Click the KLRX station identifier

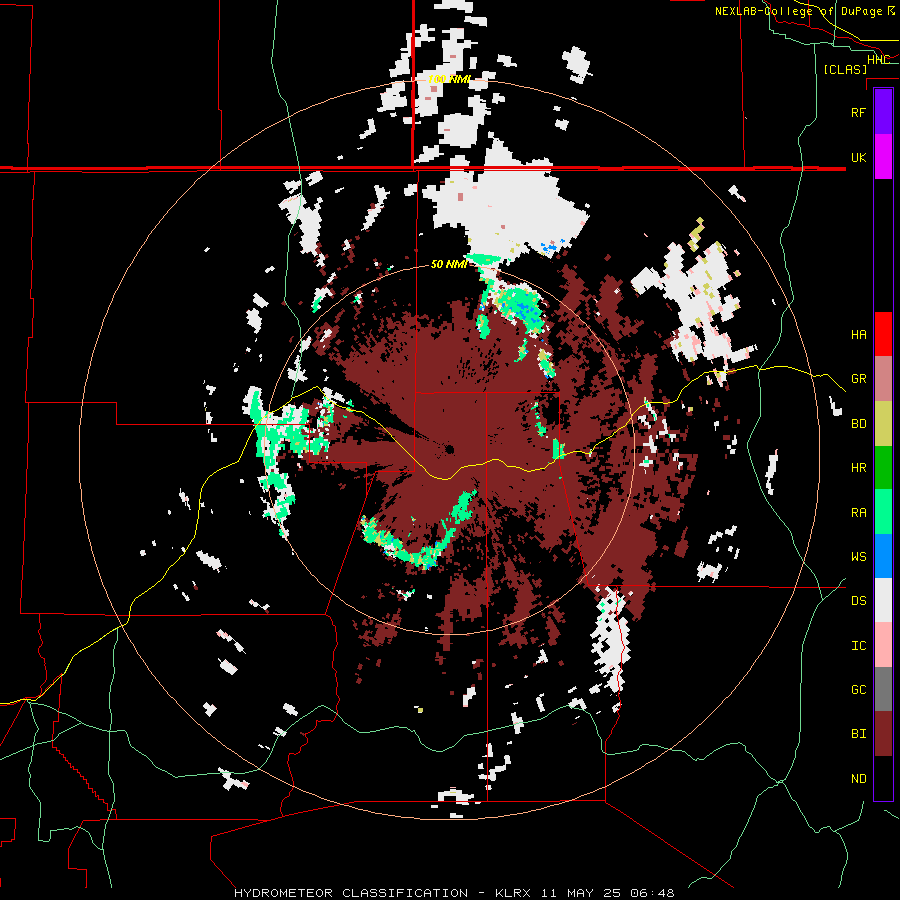pyautogui.click(x=512, y=893)
